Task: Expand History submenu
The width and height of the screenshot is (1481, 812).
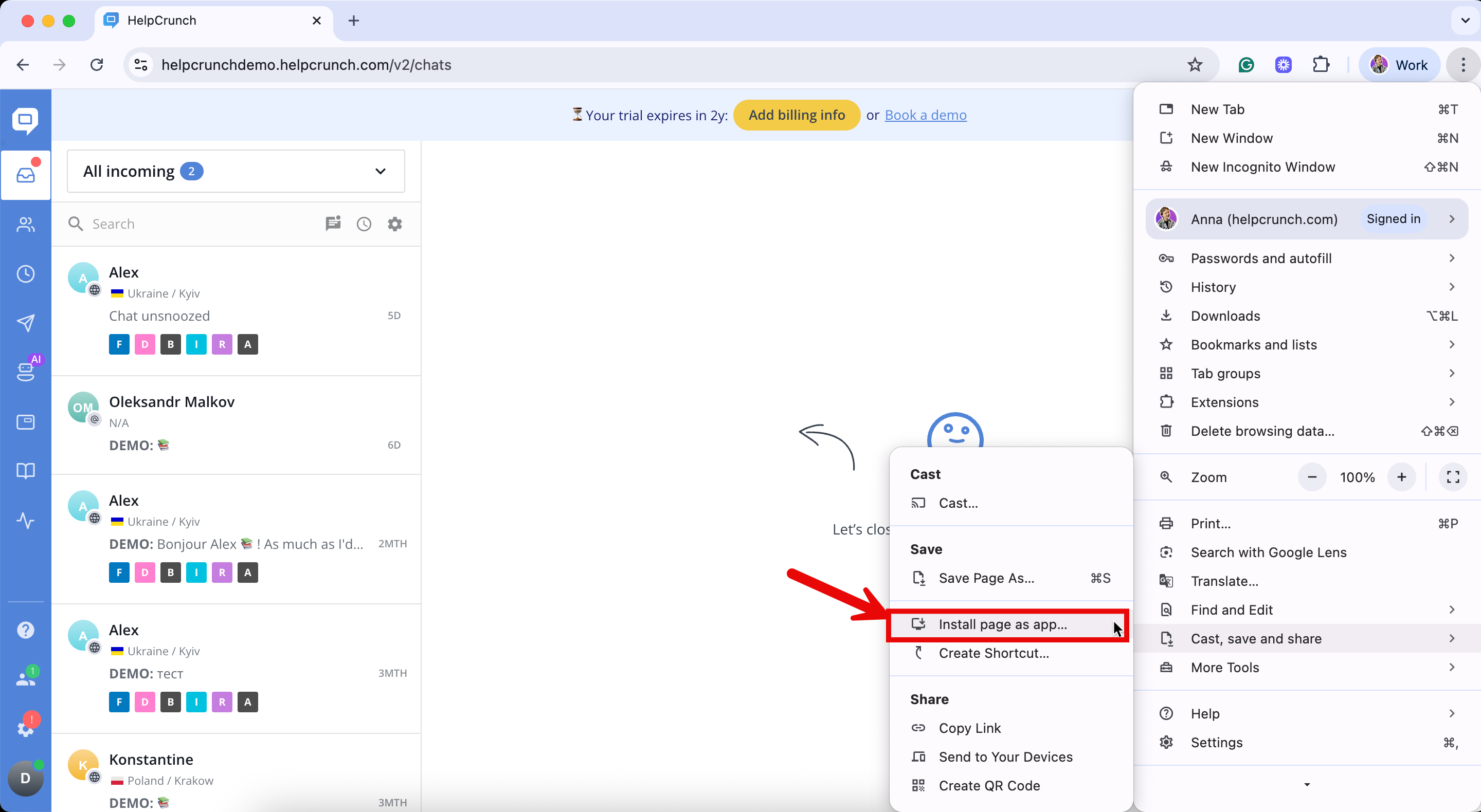Action: pos(1306,287)
